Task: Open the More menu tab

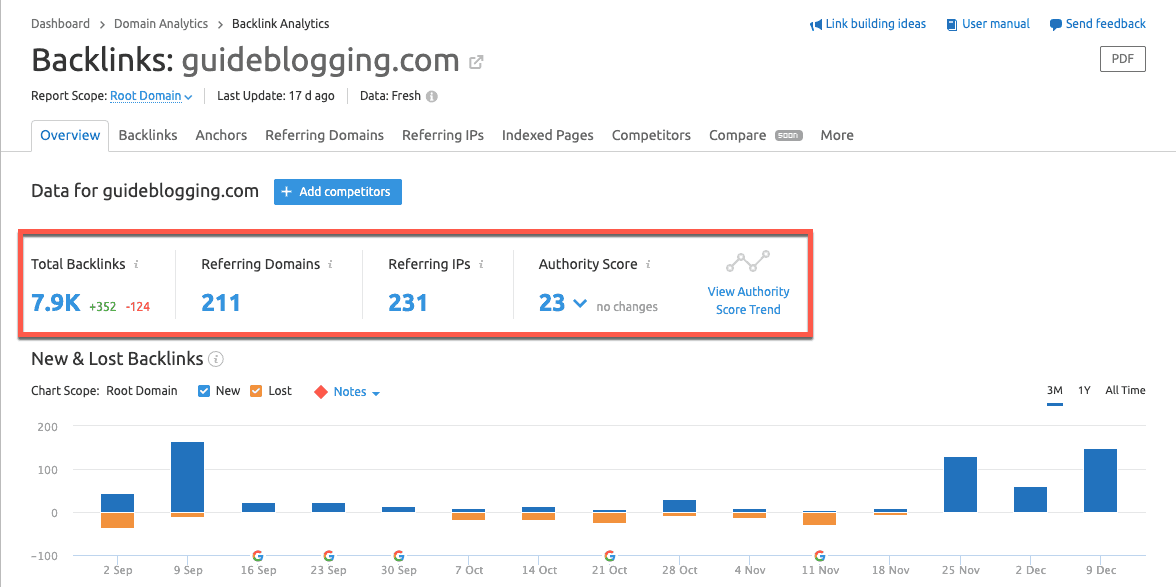Action: (x=837, y=136)
